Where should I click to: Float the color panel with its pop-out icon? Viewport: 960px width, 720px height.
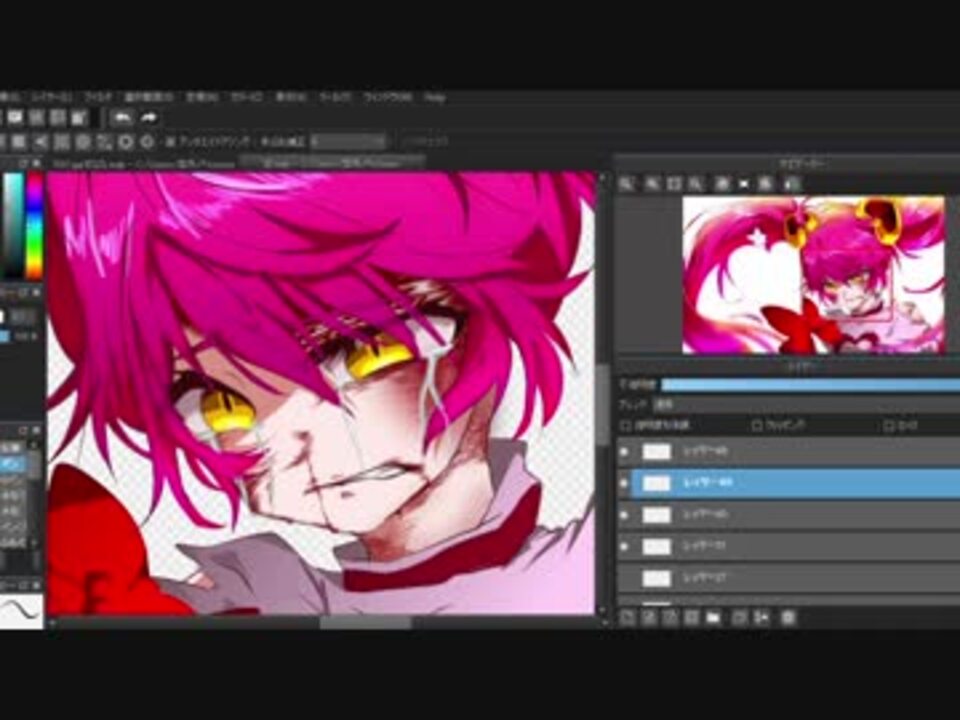tap(23, 163)
